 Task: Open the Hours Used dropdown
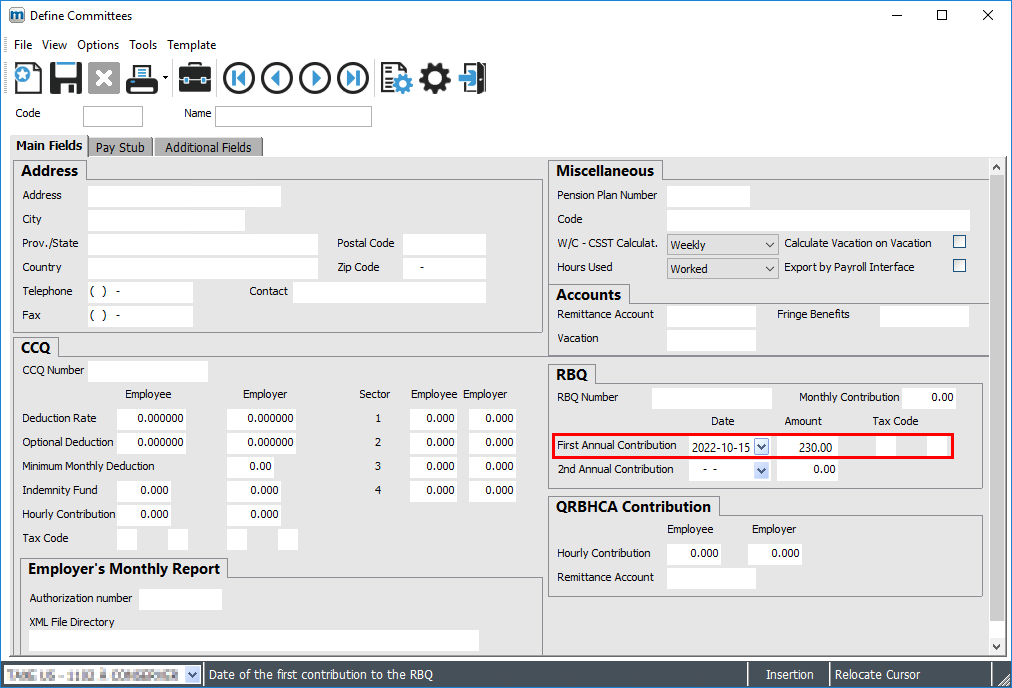click(x=769, y=269)
